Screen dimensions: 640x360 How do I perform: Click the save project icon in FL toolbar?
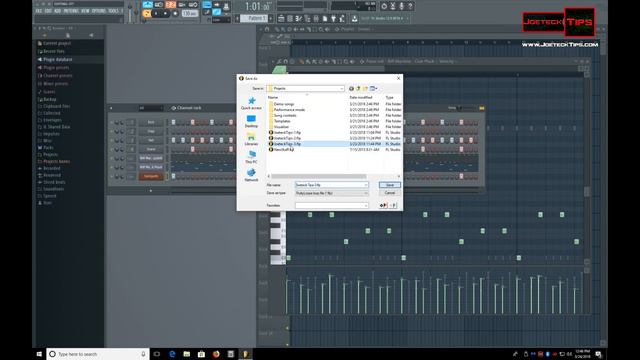[354, 18]
